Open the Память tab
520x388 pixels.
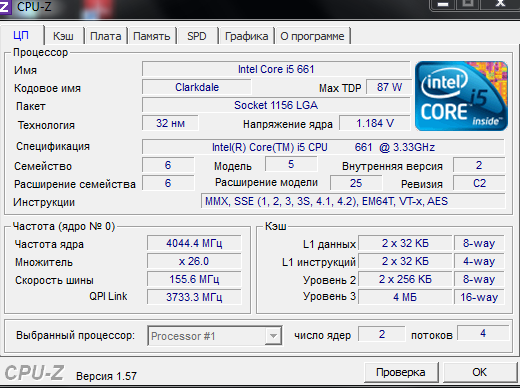(152, 36)
